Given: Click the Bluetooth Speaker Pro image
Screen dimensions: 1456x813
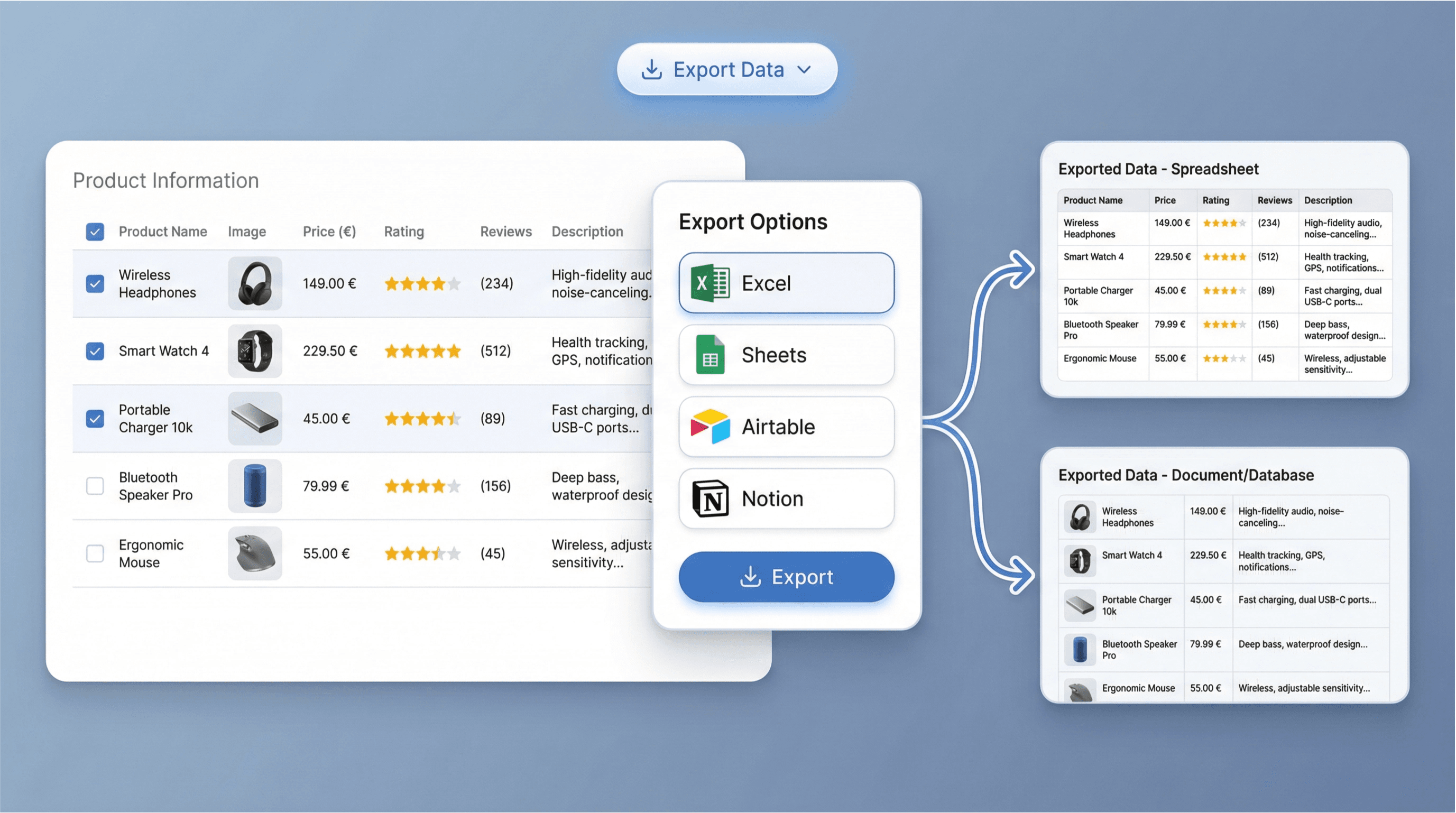Looking at the screenshot, I should (x=255, y=485).
